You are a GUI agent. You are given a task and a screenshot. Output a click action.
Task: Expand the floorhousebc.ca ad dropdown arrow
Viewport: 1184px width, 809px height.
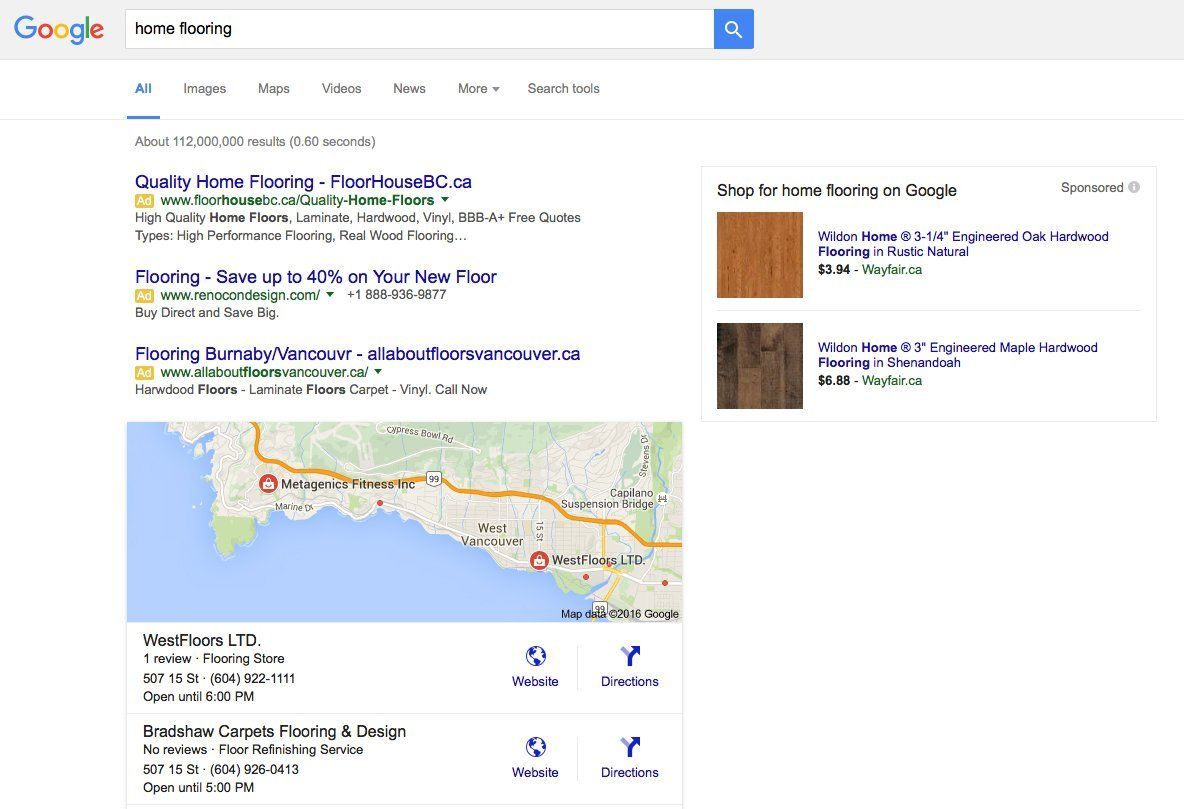click(x=445, y=200)
